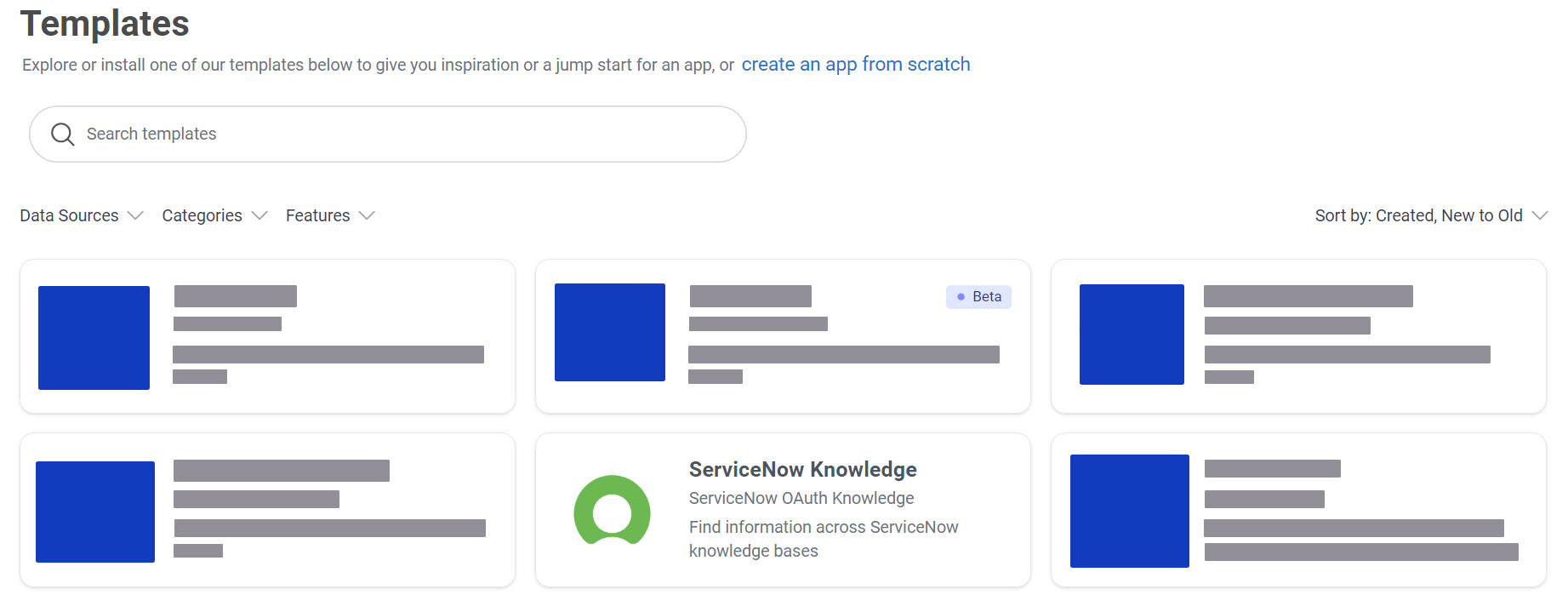Screen dimensions: 1568x595
Task: Click the Beta badge on template card
Action: coord(978,296)
